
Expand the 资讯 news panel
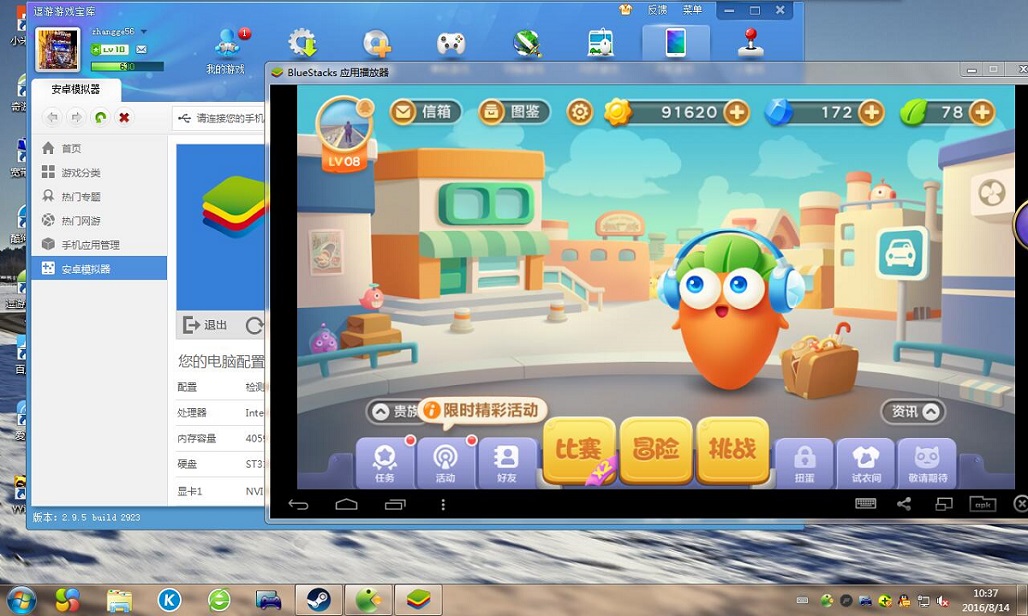(x=914, y=412)
